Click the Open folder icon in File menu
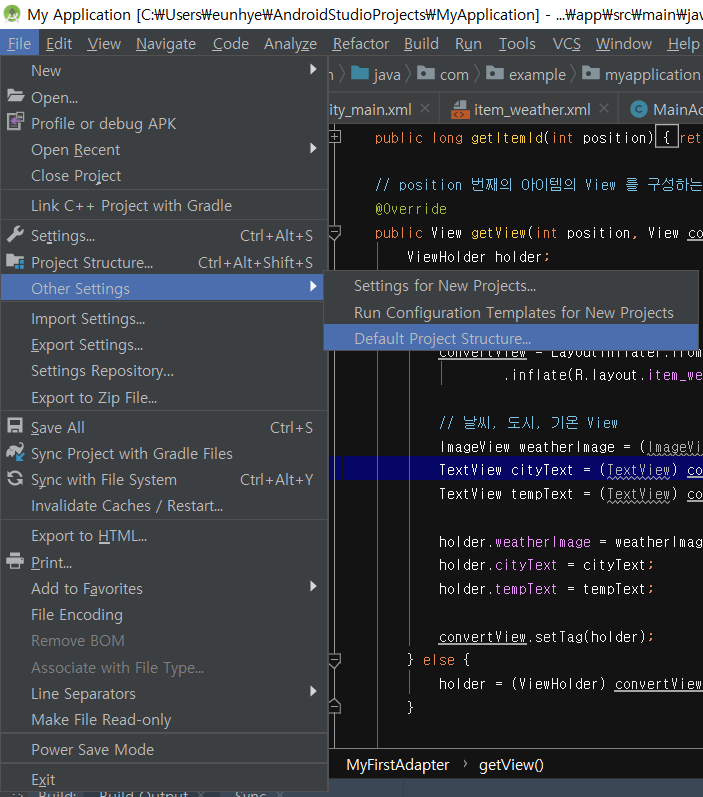 (15, 96)
